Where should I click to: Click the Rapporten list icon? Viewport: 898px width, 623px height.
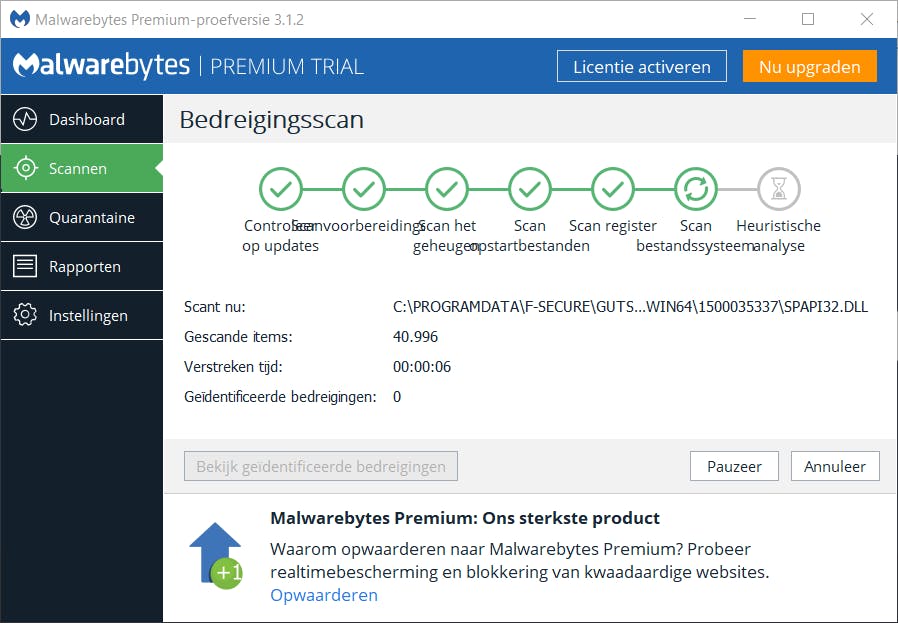click(x=25, y=267)
